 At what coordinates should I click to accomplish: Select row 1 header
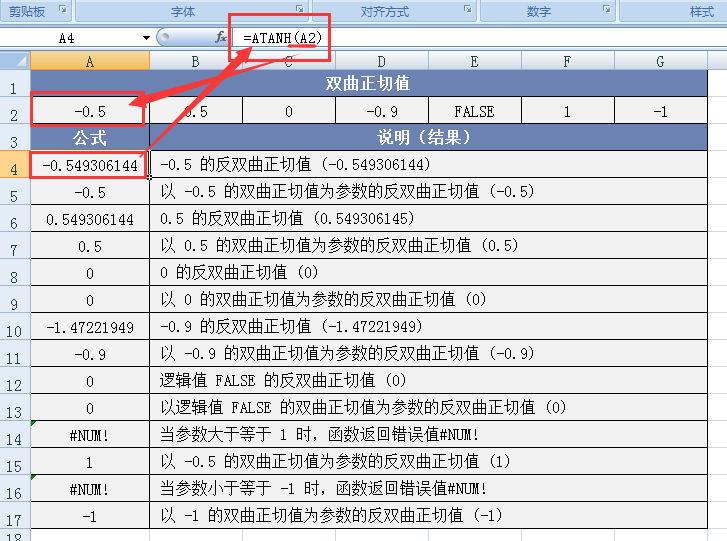pos(15,83)
